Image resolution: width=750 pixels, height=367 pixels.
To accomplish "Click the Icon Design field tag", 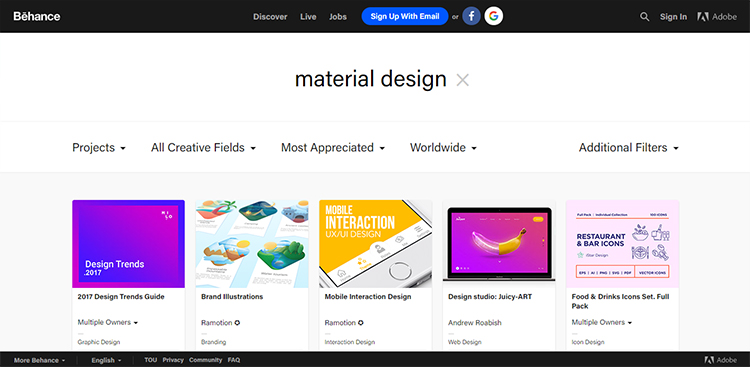I will pyautogui.click(x=588, y=342).
